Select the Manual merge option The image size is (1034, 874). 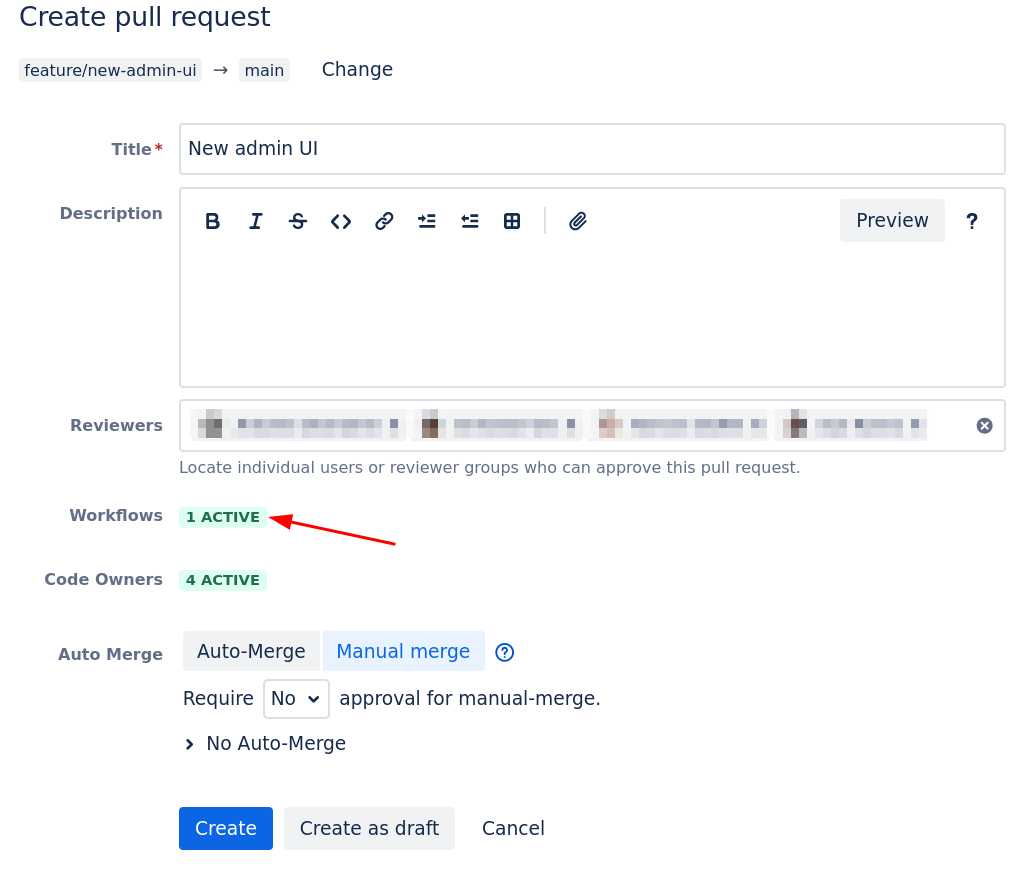[403, 651]
